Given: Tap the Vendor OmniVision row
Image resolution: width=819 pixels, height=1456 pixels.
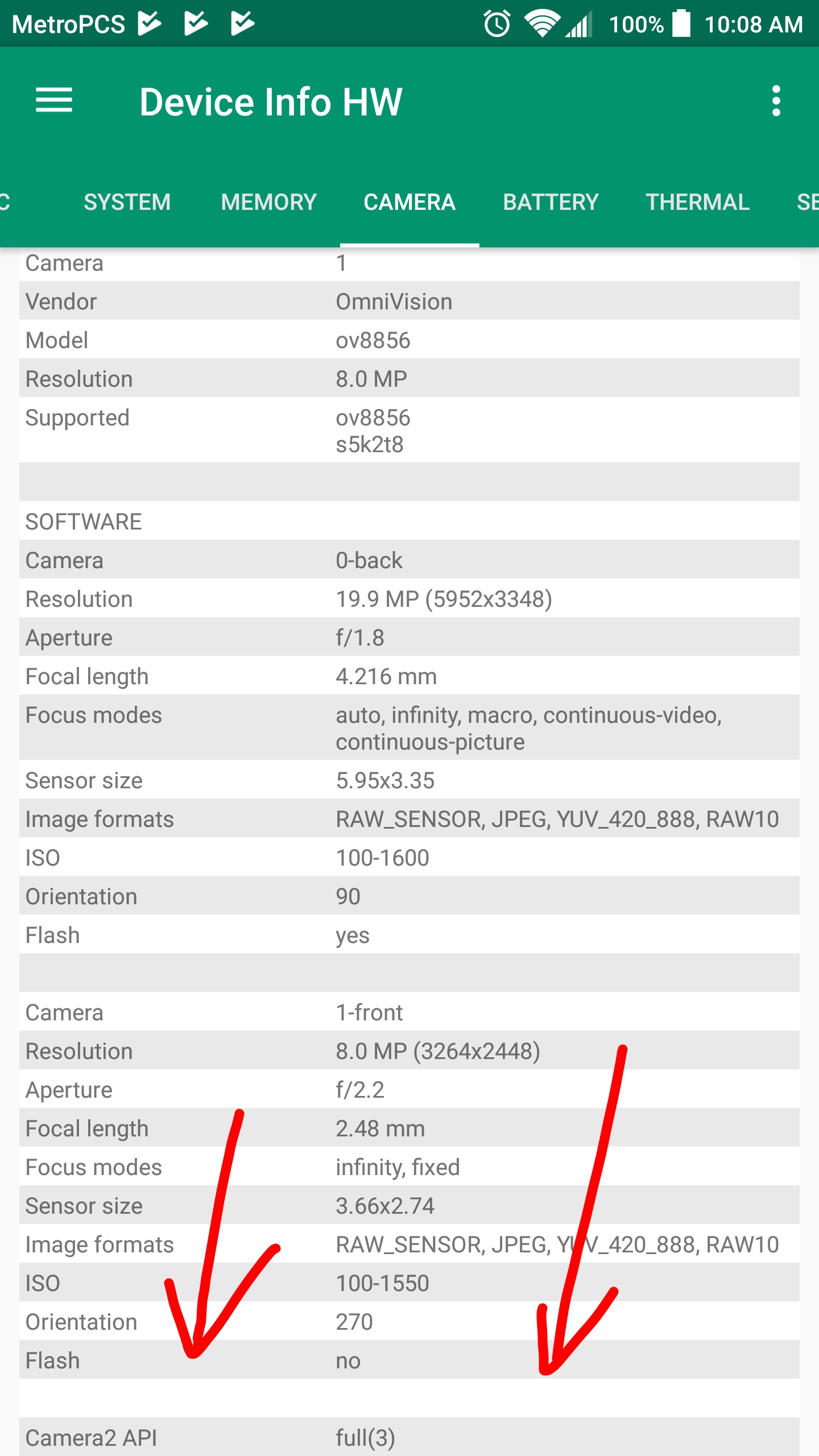Looking at the screenshot, I should [x=409, y=300].
